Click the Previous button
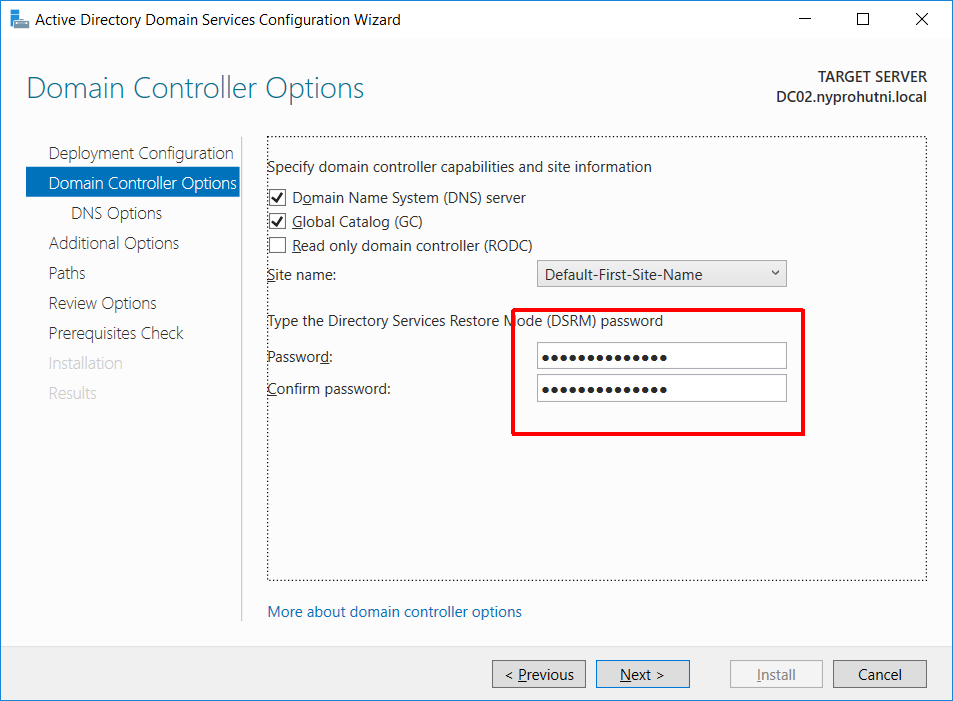 538,674
